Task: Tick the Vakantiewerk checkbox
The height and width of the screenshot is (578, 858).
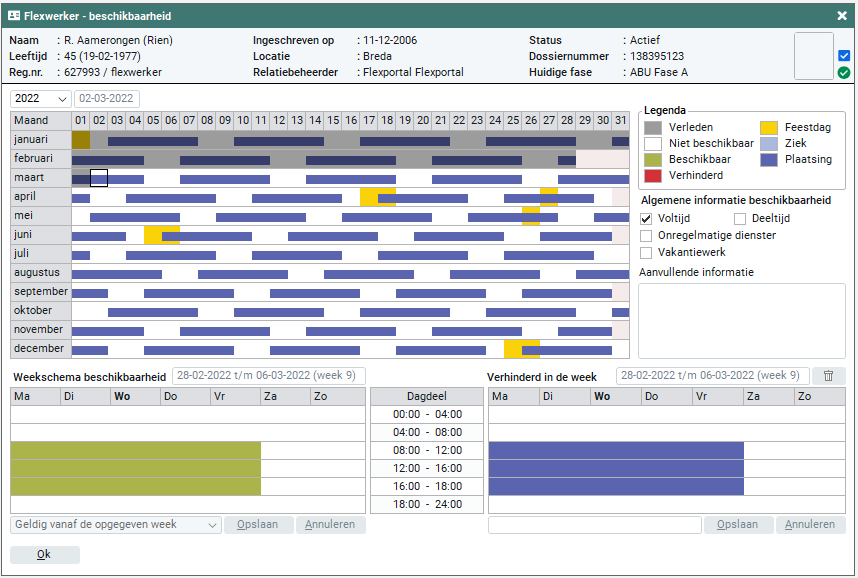Action: tap(646, 253)
